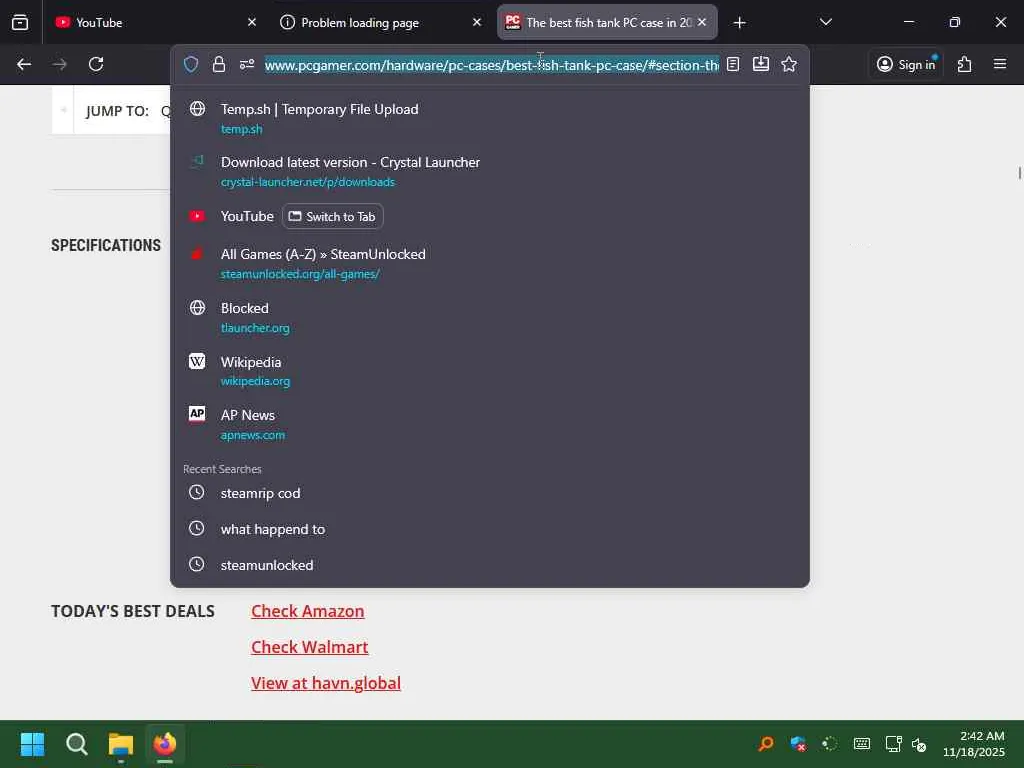The width and height of the screenshot is (1024, 768).
Task: Bookmark this page with the star
Action: tap(789, 64)
